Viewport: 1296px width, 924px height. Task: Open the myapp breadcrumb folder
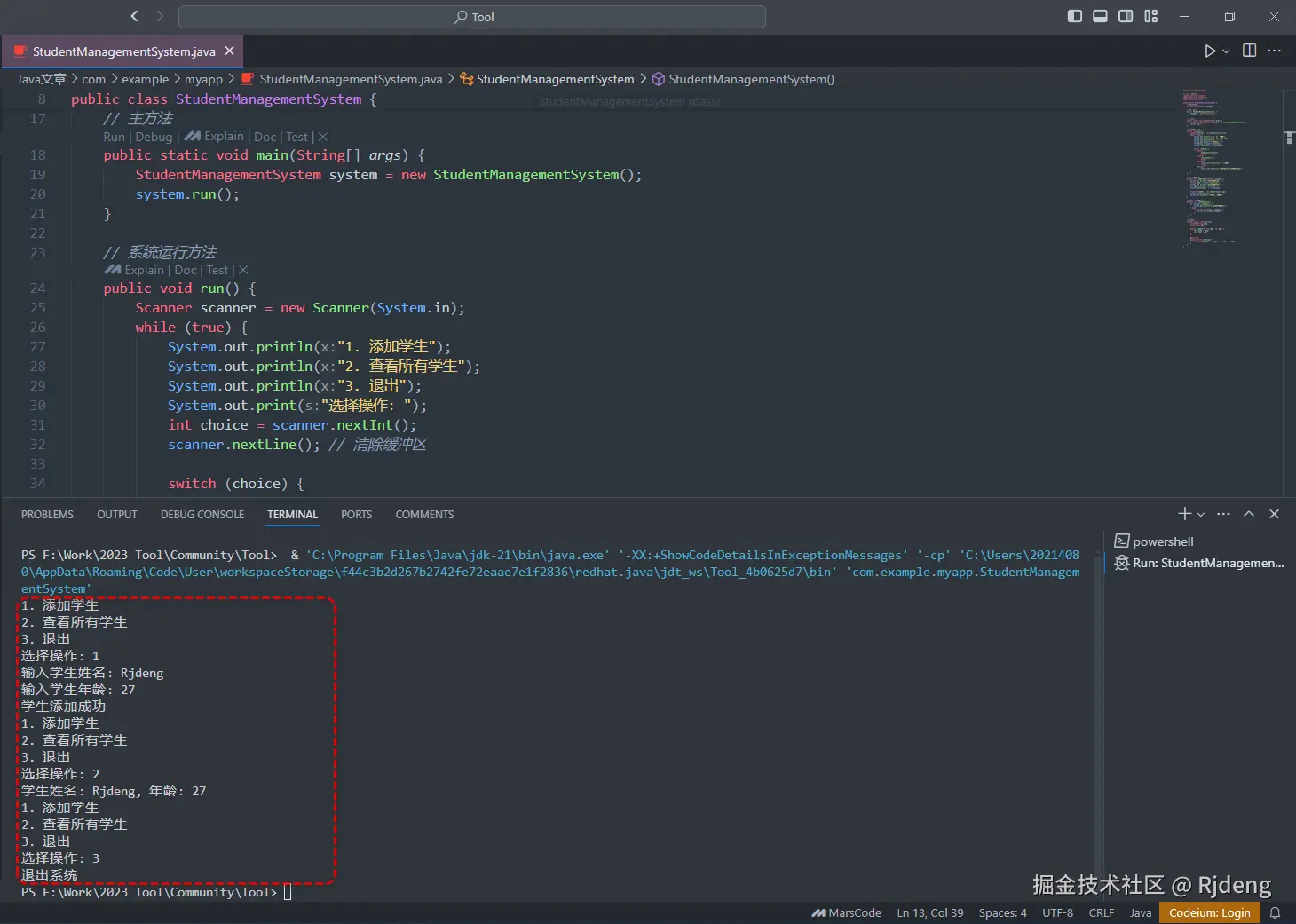coord(203,79)
